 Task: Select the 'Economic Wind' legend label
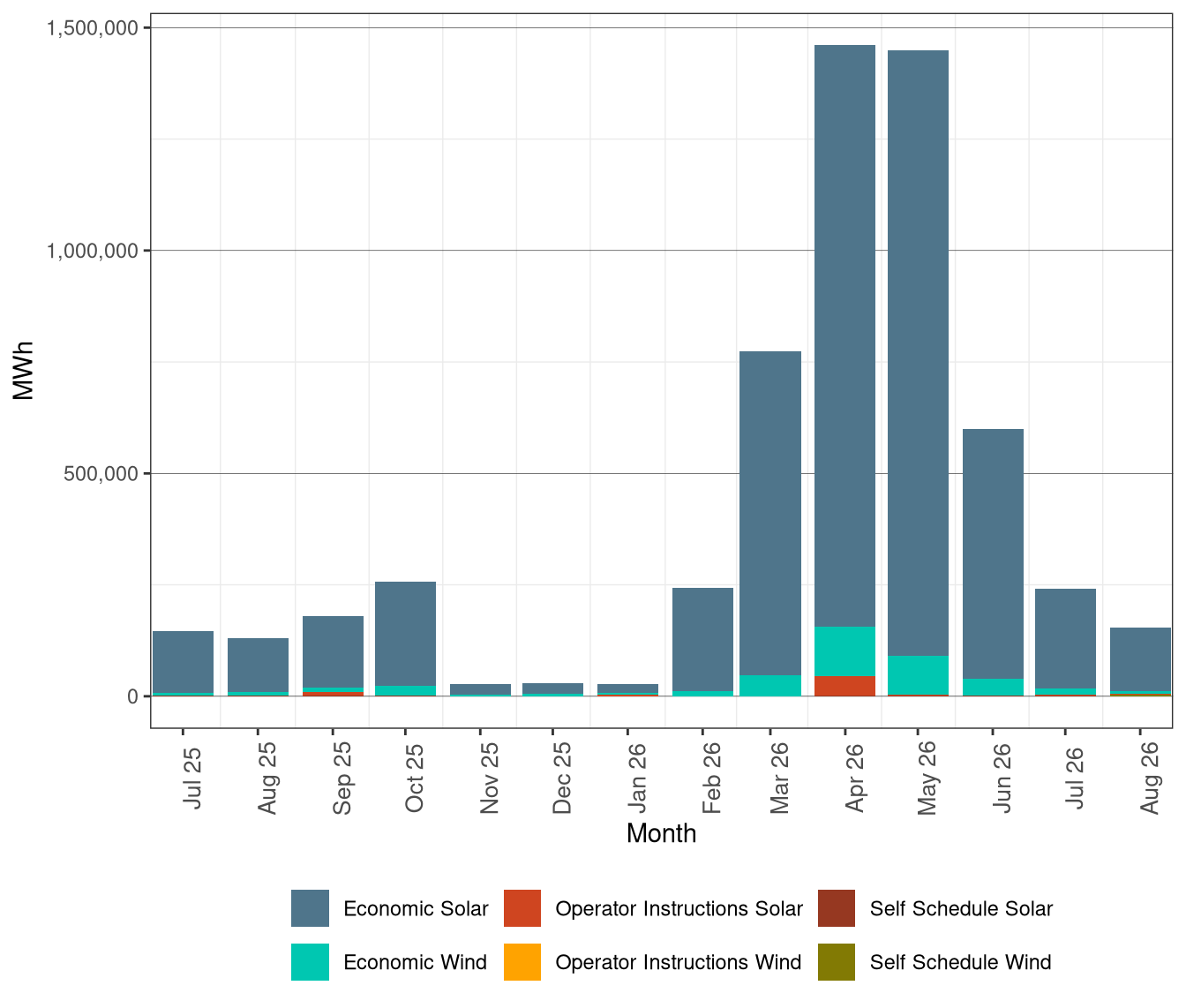(415, 963)
